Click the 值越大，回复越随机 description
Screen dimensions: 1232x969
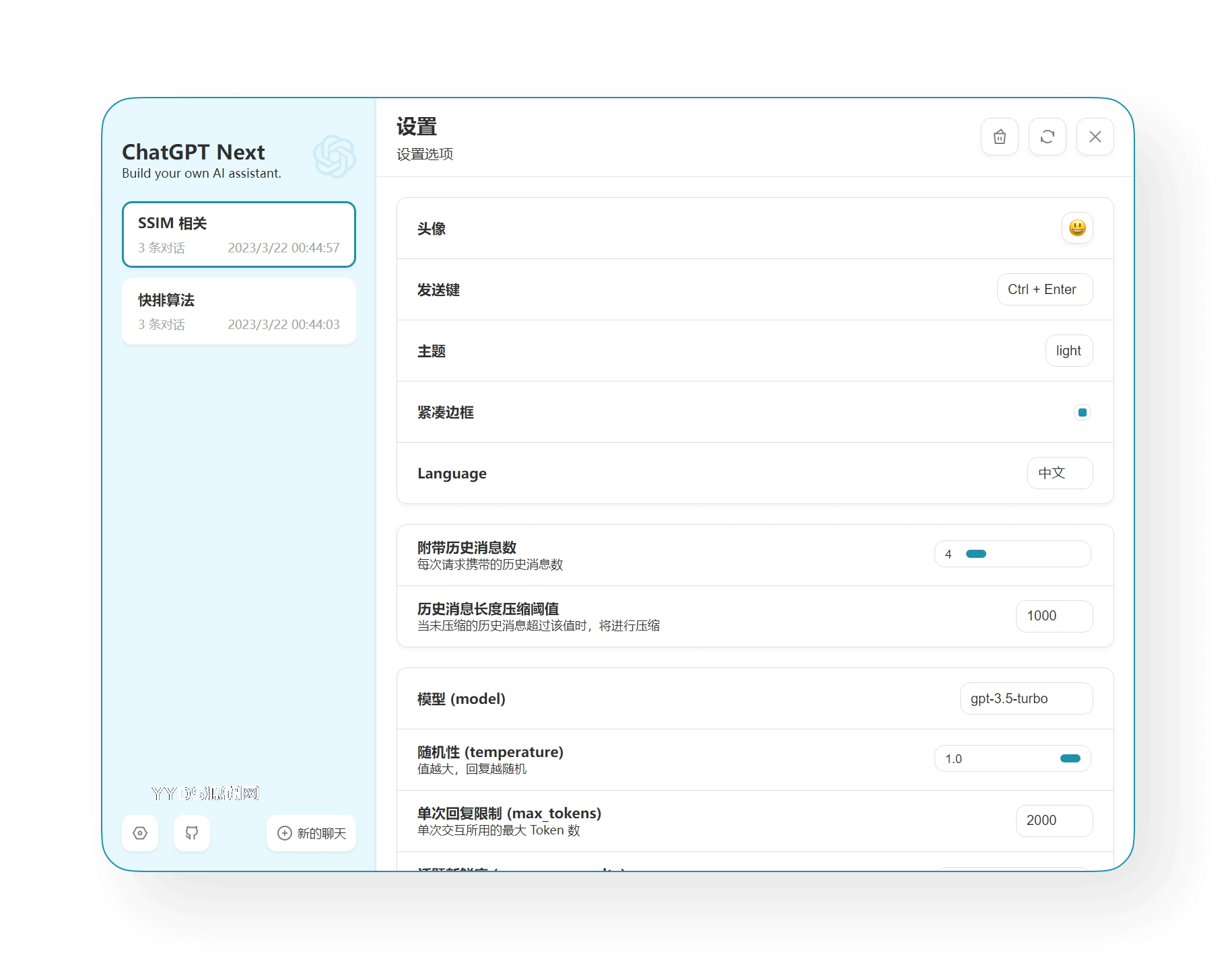point(472,769)
